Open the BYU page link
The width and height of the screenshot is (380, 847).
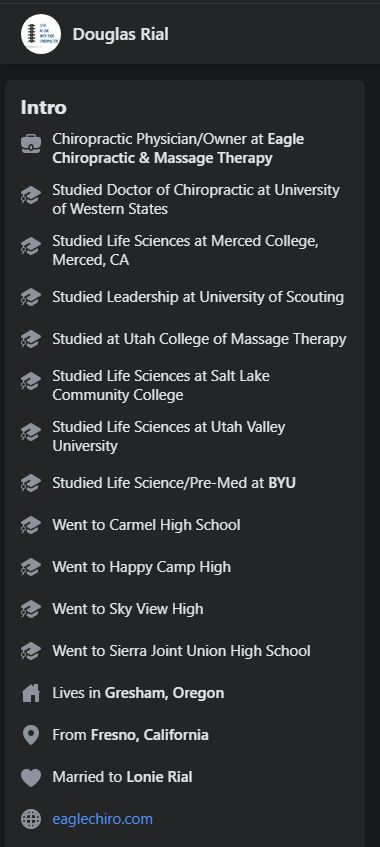tap(282, 483)
